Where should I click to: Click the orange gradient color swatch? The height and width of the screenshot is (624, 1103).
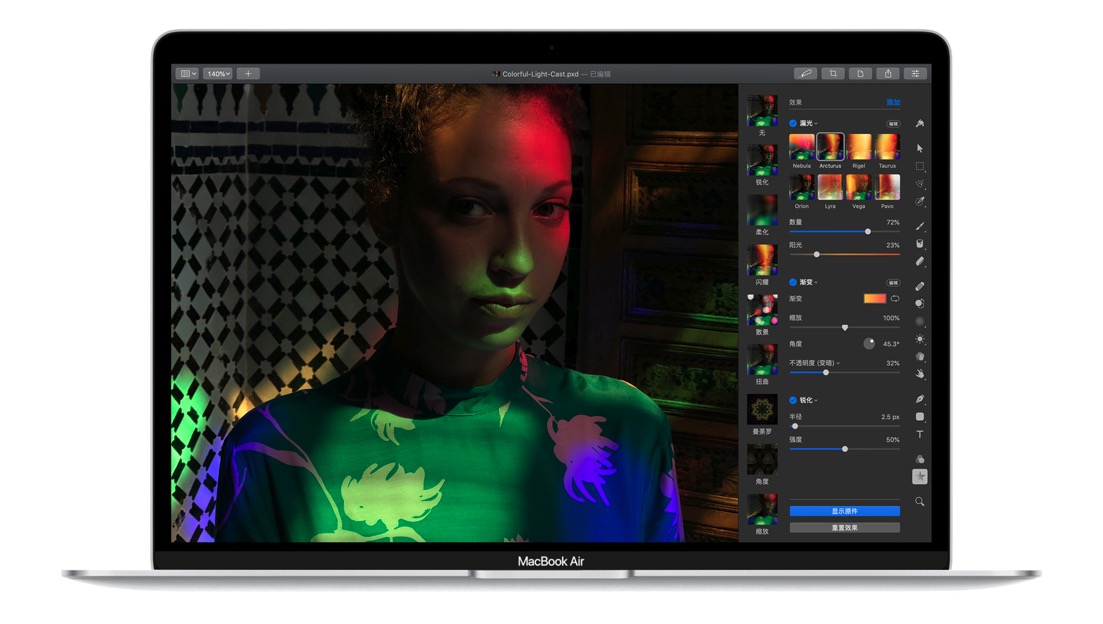(x=874, y=298)
